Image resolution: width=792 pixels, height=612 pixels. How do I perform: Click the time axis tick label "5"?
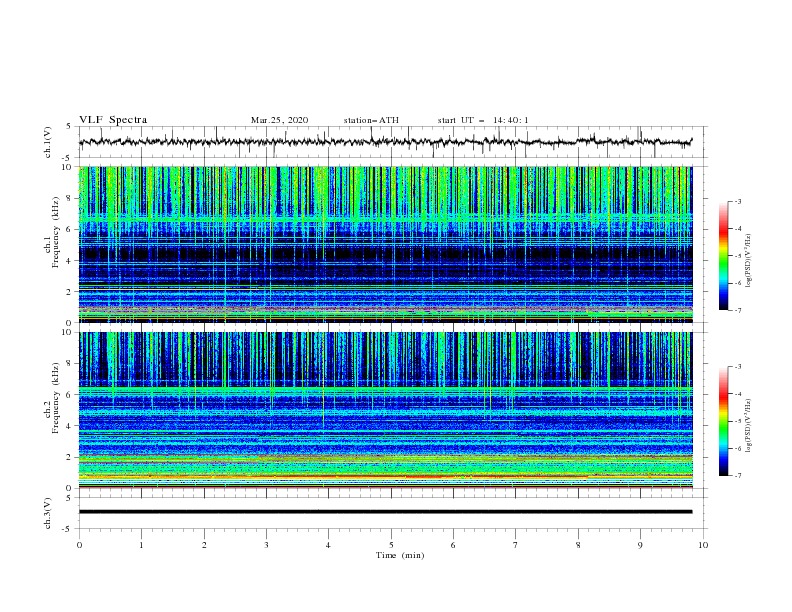click(391, 545)
